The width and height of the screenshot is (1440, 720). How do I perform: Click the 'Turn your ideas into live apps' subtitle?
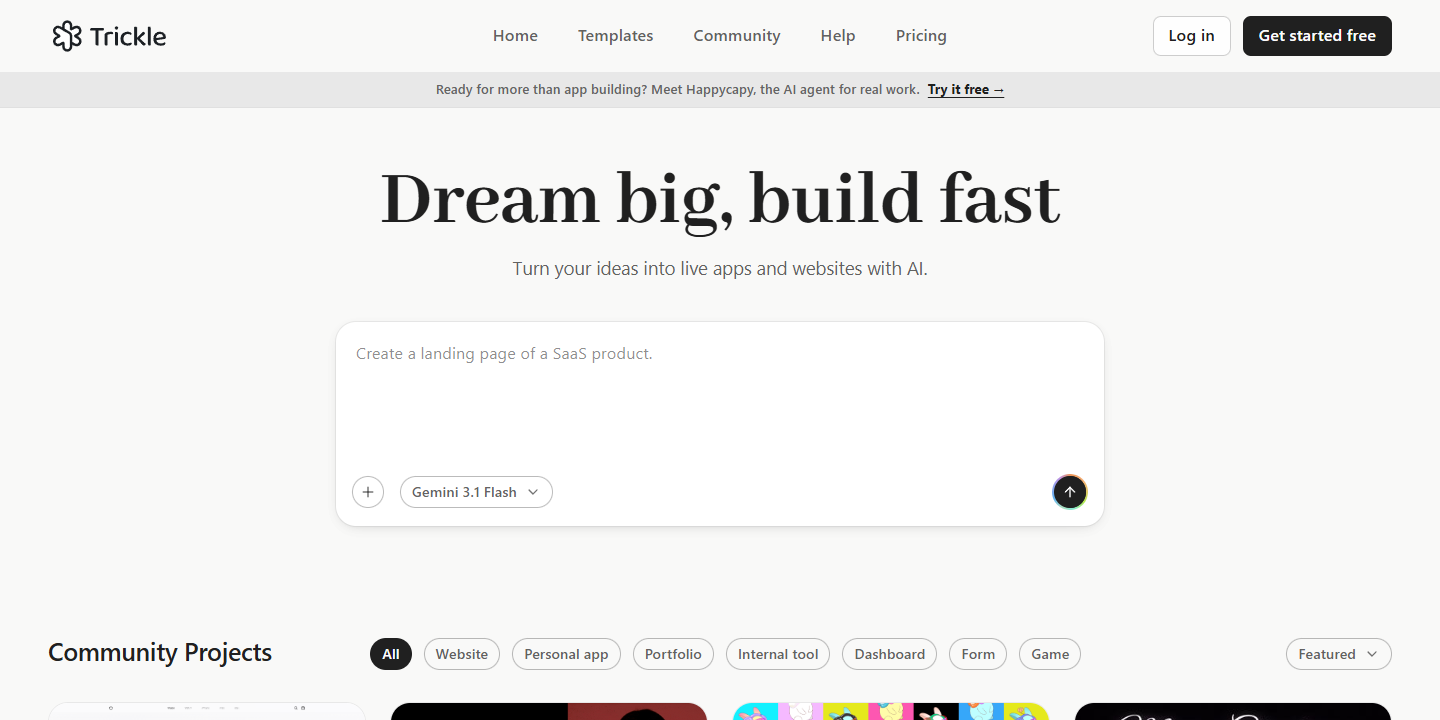point(720,269)
